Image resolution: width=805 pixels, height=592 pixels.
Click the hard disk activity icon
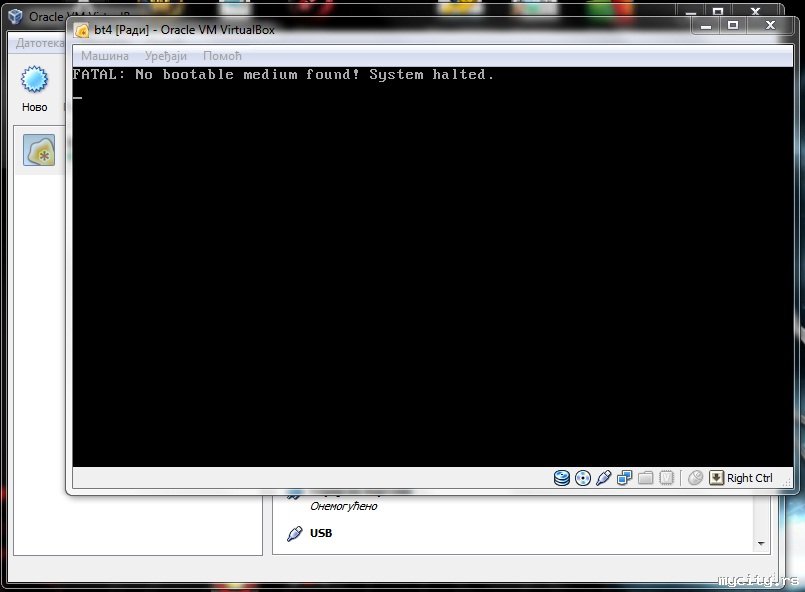click(x=562, y=478)
